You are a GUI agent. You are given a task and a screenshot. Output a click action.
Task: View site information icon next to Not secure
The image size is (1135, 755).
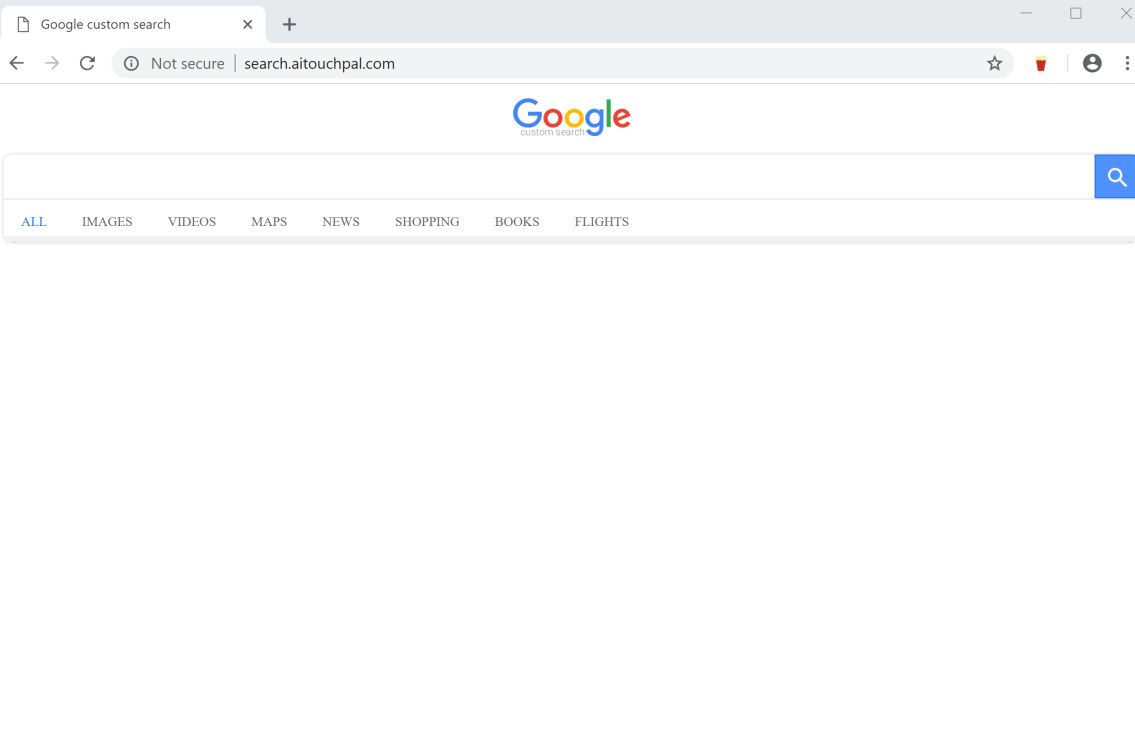pos(131,64)
